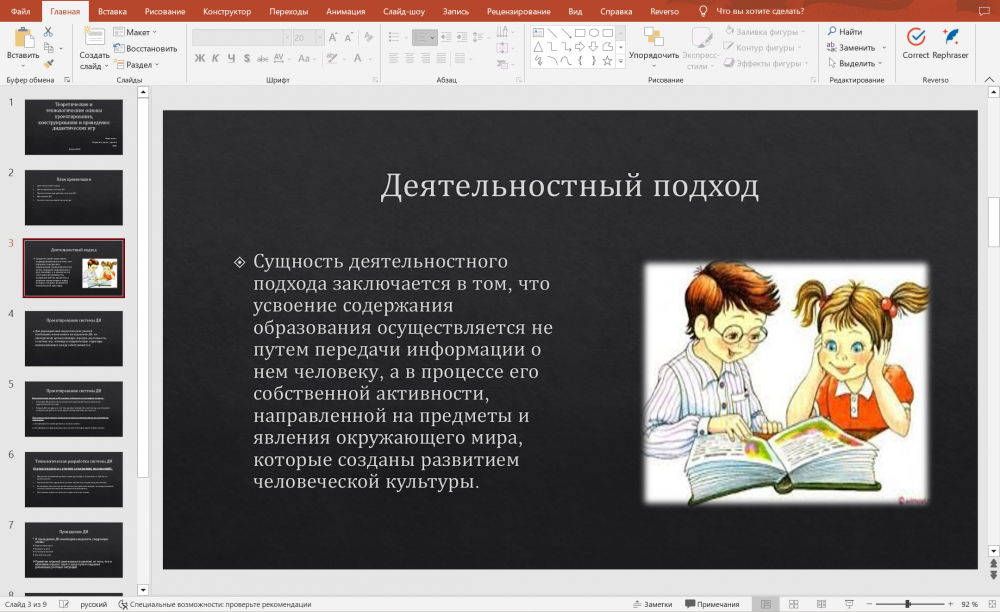
Task: Increase font size with the large A icon
Action: click(333, 38)
